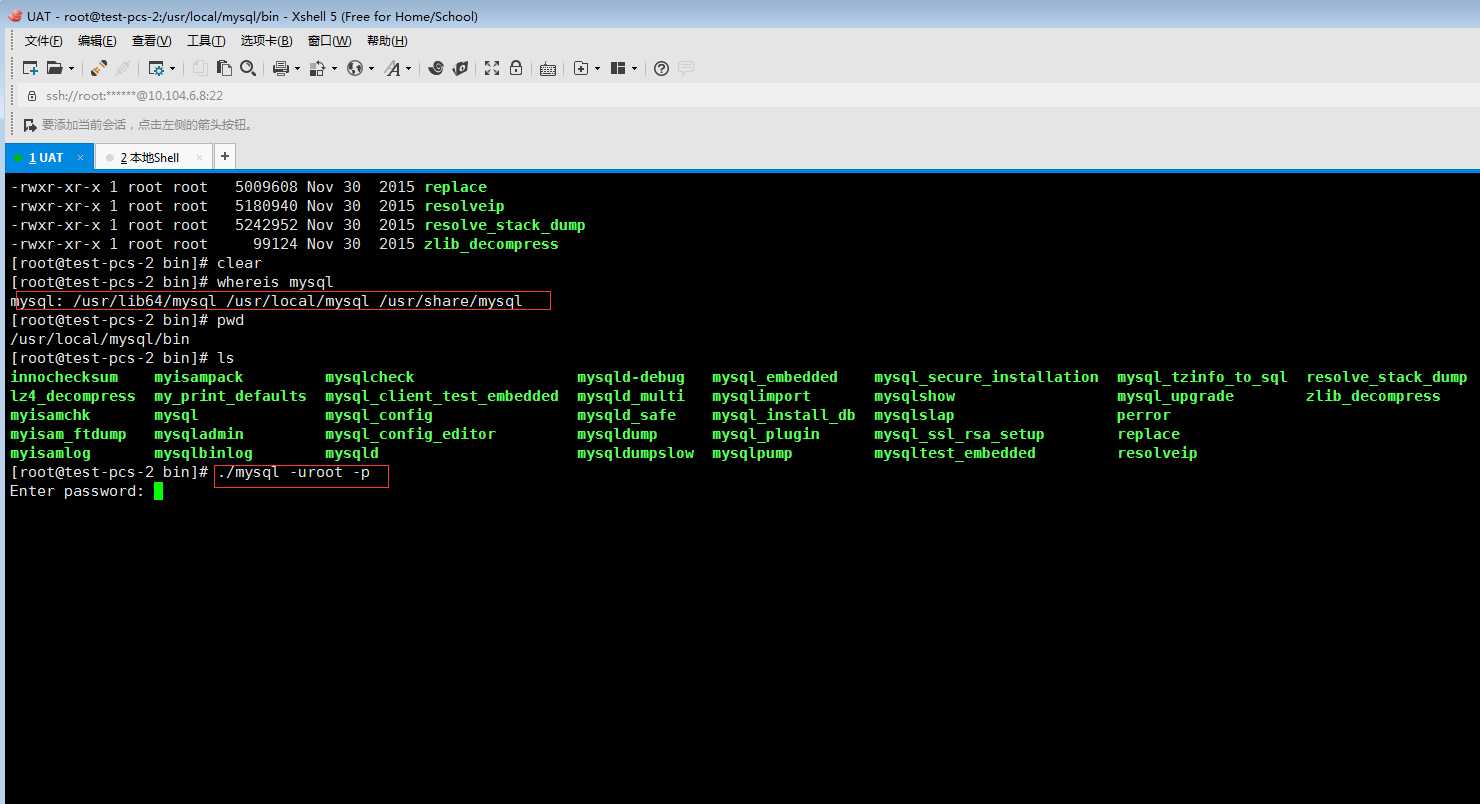Viewport: 1480px width, 804px height.
Task: Click the virtual keyboard icon
Action: pos(548,69)
